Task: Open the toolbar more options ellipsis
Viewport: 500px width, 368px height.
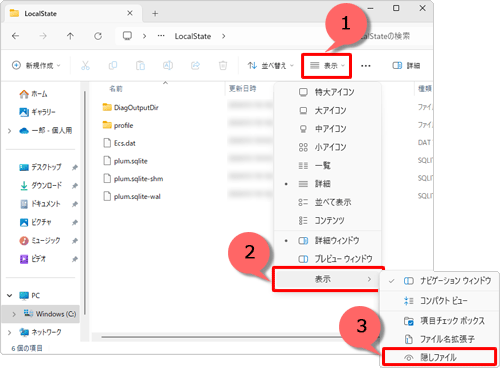Action: pos(366,66)
